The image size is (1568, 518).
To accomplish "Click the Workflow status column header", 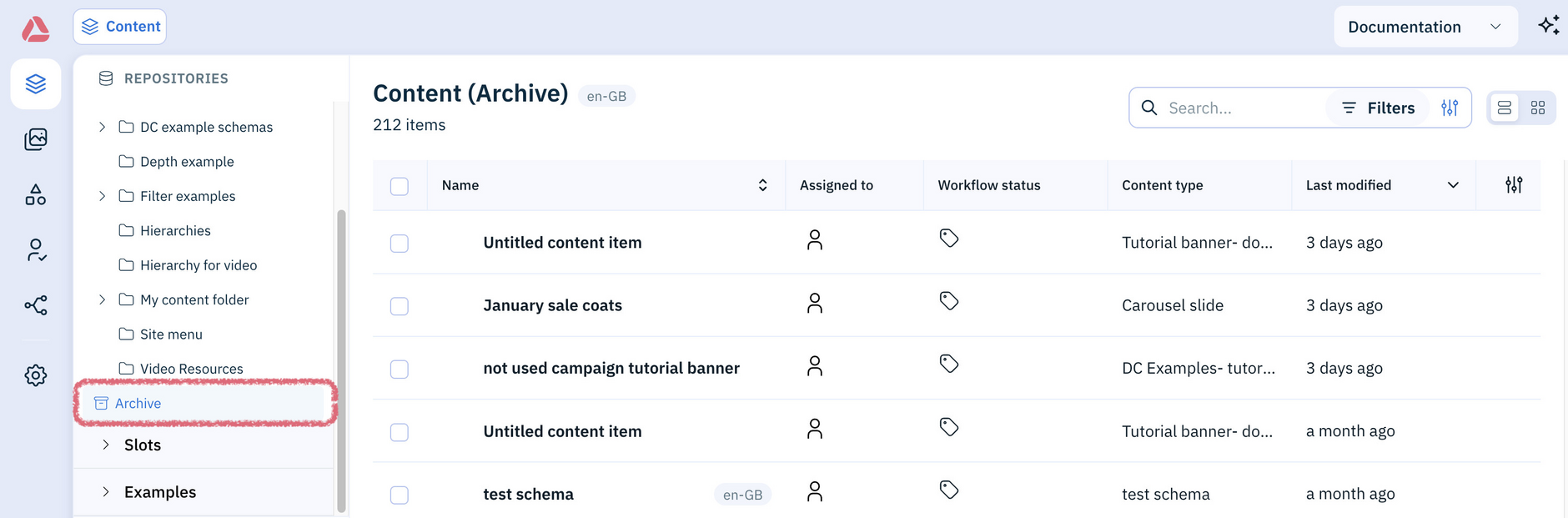I will pyautogui.click(x=988, y=185).
